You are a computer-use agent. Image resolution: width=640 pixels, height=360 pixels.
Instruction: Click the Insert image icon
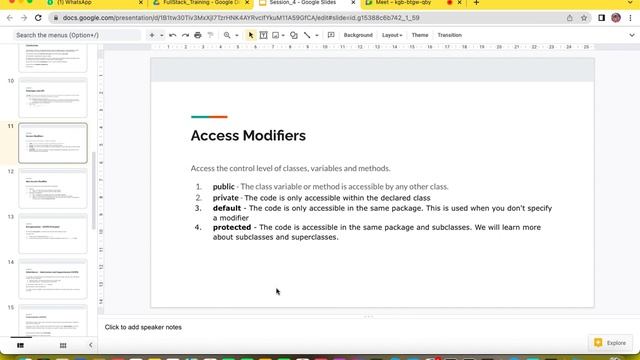tap(276, 35)
